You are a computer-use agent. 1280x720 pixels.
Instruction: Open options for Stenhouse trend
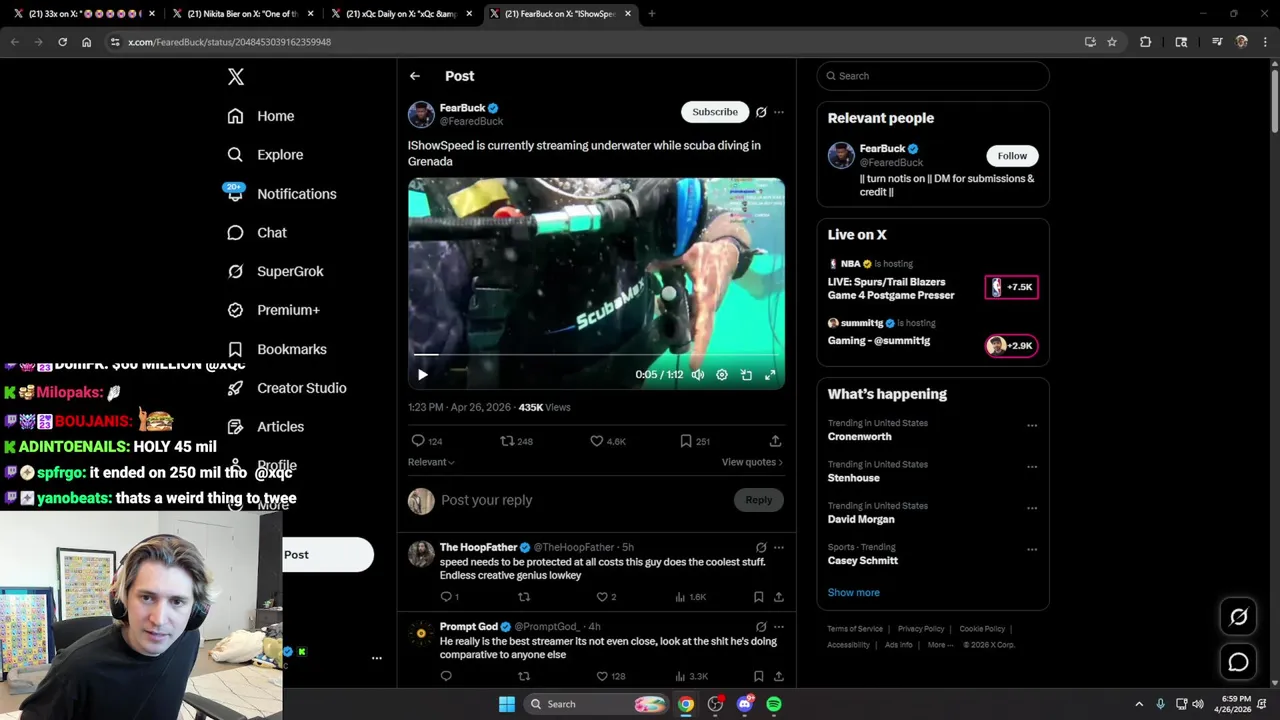pyautogui.click(x=1032, y=466)
